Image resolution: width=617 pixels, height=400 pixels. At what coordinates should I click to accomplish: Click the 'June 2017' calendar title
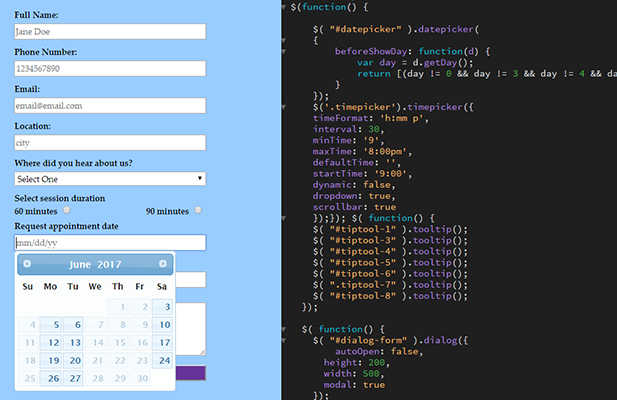[x=95, y=264]
